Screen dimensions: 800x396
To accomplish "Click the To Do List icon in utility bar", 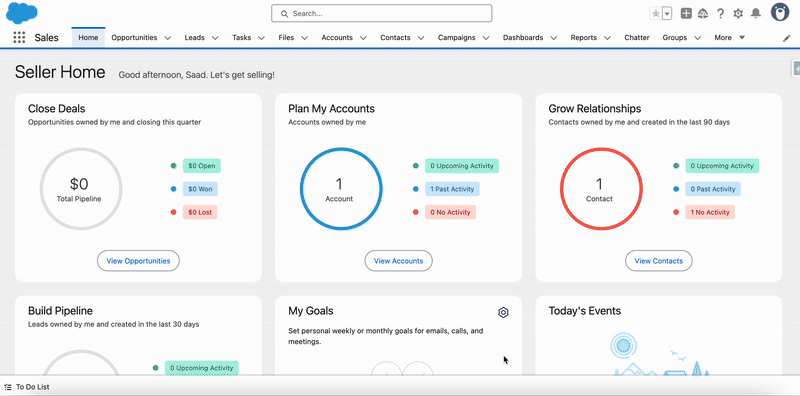I will point(8,387).
